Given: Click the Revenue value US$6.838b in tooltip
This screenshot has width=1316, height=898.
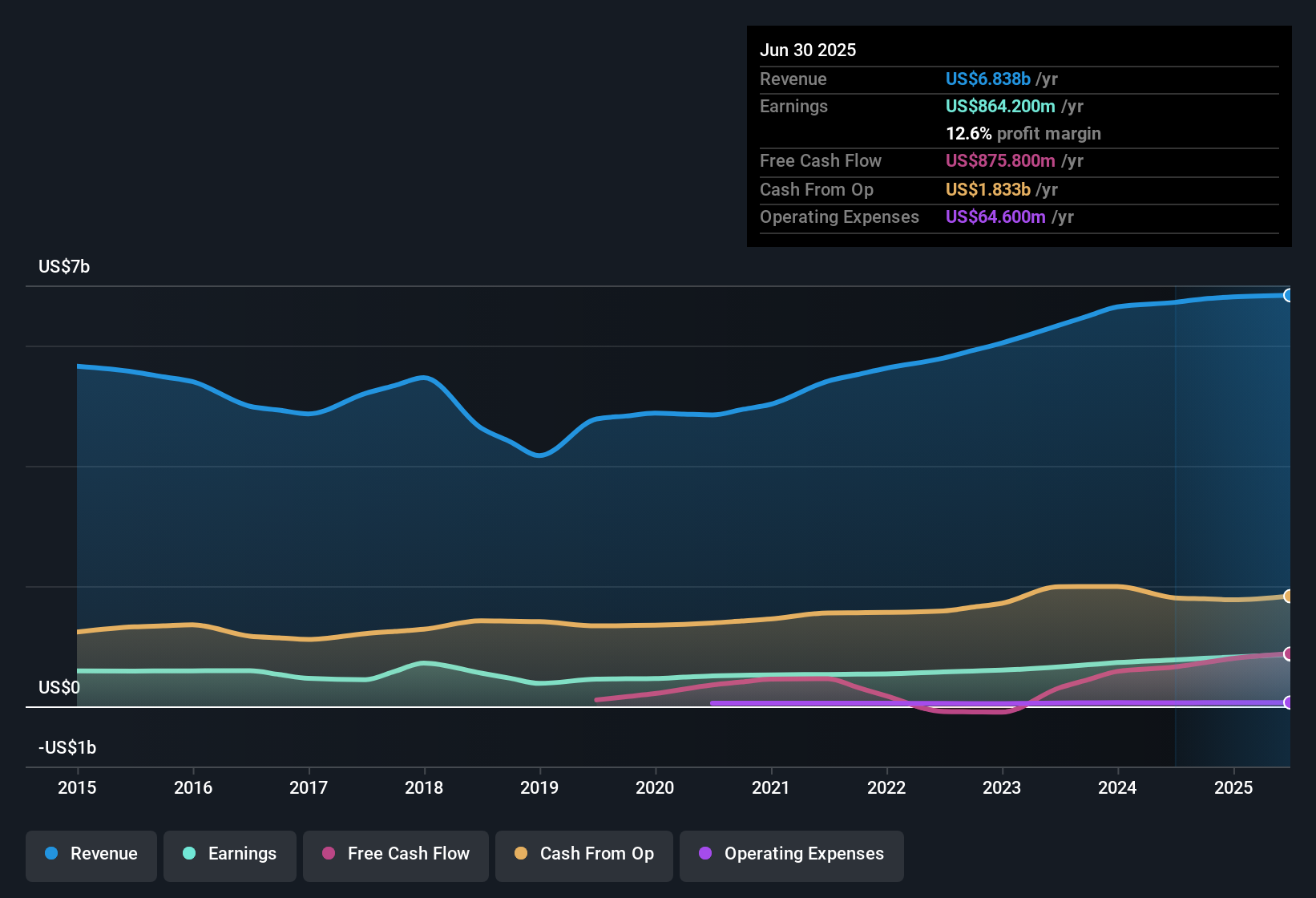Looking at the screenshot, I should coord(988,79).
